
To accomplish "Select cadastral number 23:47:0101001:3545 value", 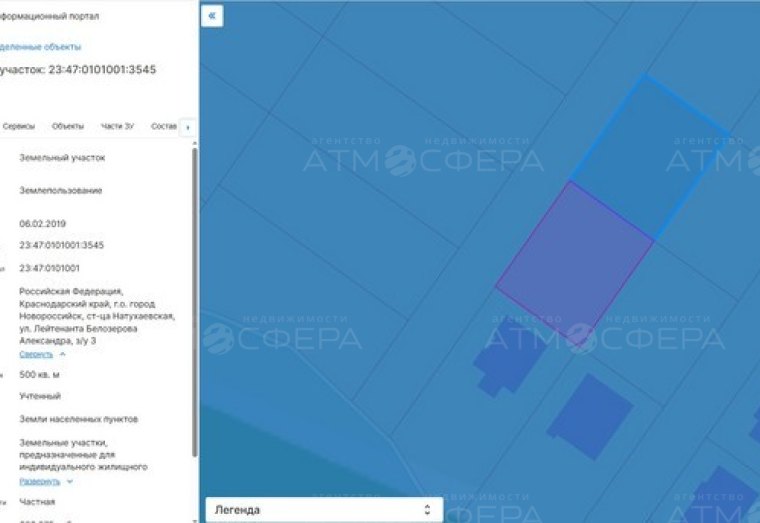I will (62, 245).
